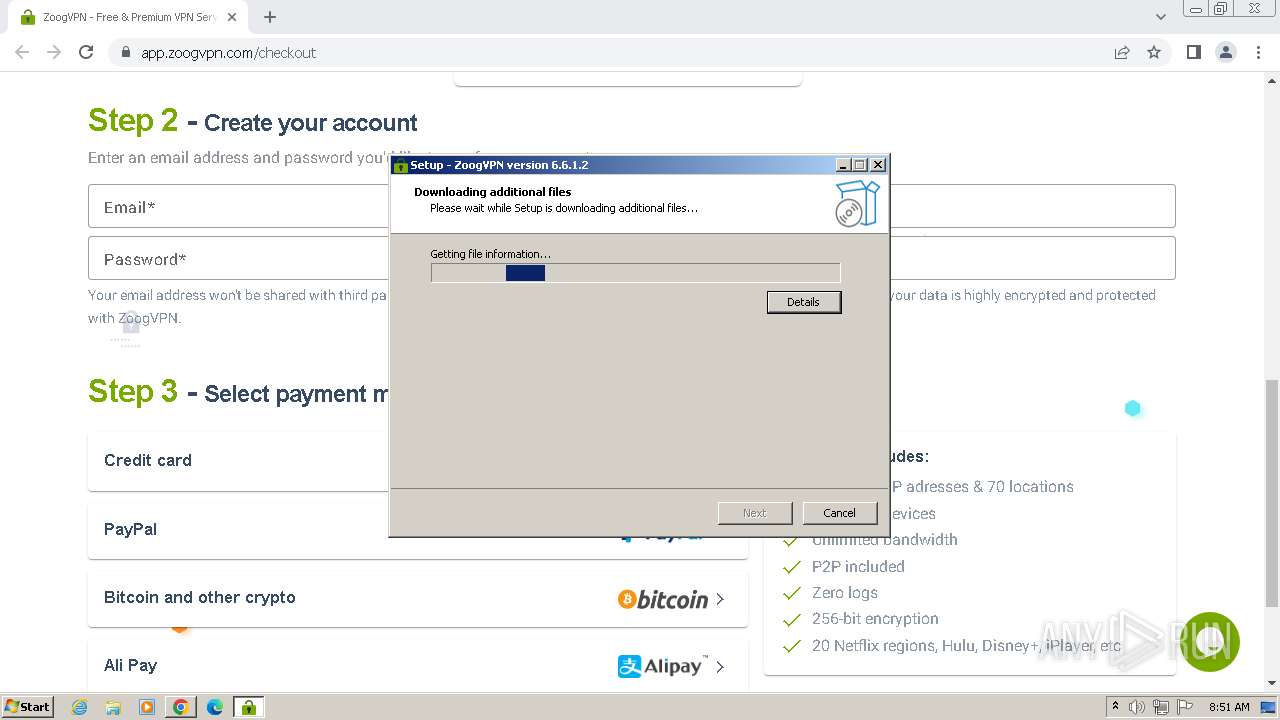Go forward in Chrome
The width and height of the screenshot is (1280, 720).
54,52
